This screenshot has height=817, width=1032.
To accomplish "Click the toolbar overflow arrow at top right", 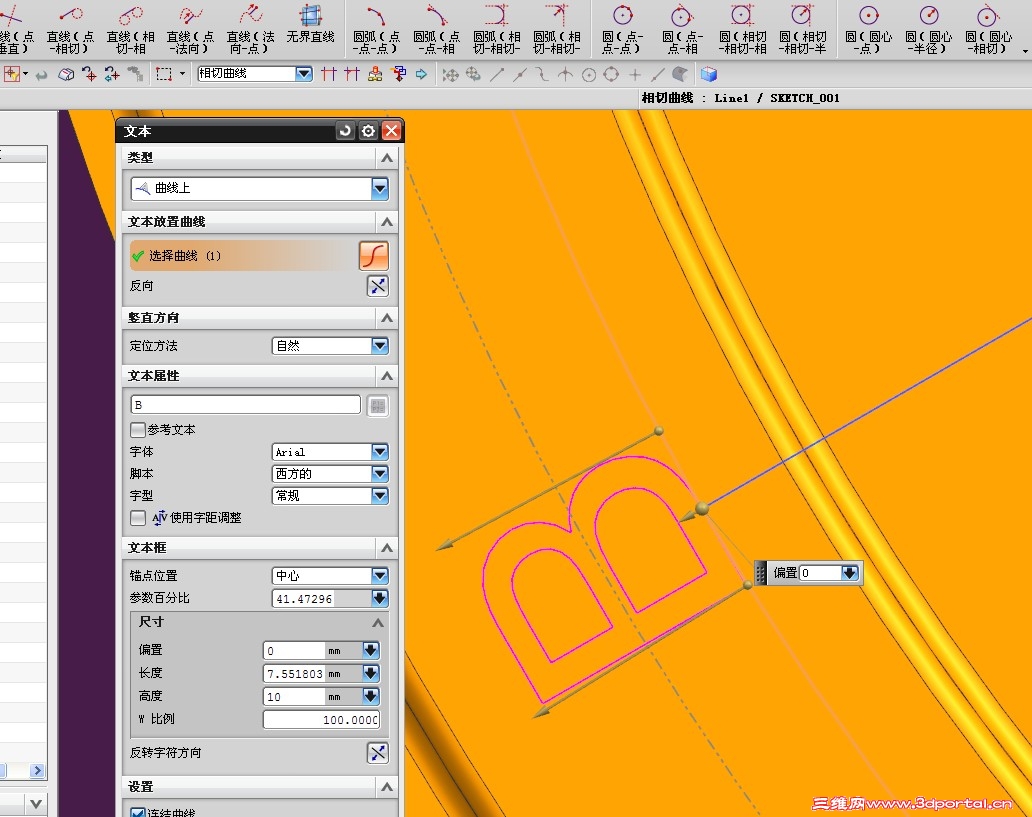I will 1025,51.
